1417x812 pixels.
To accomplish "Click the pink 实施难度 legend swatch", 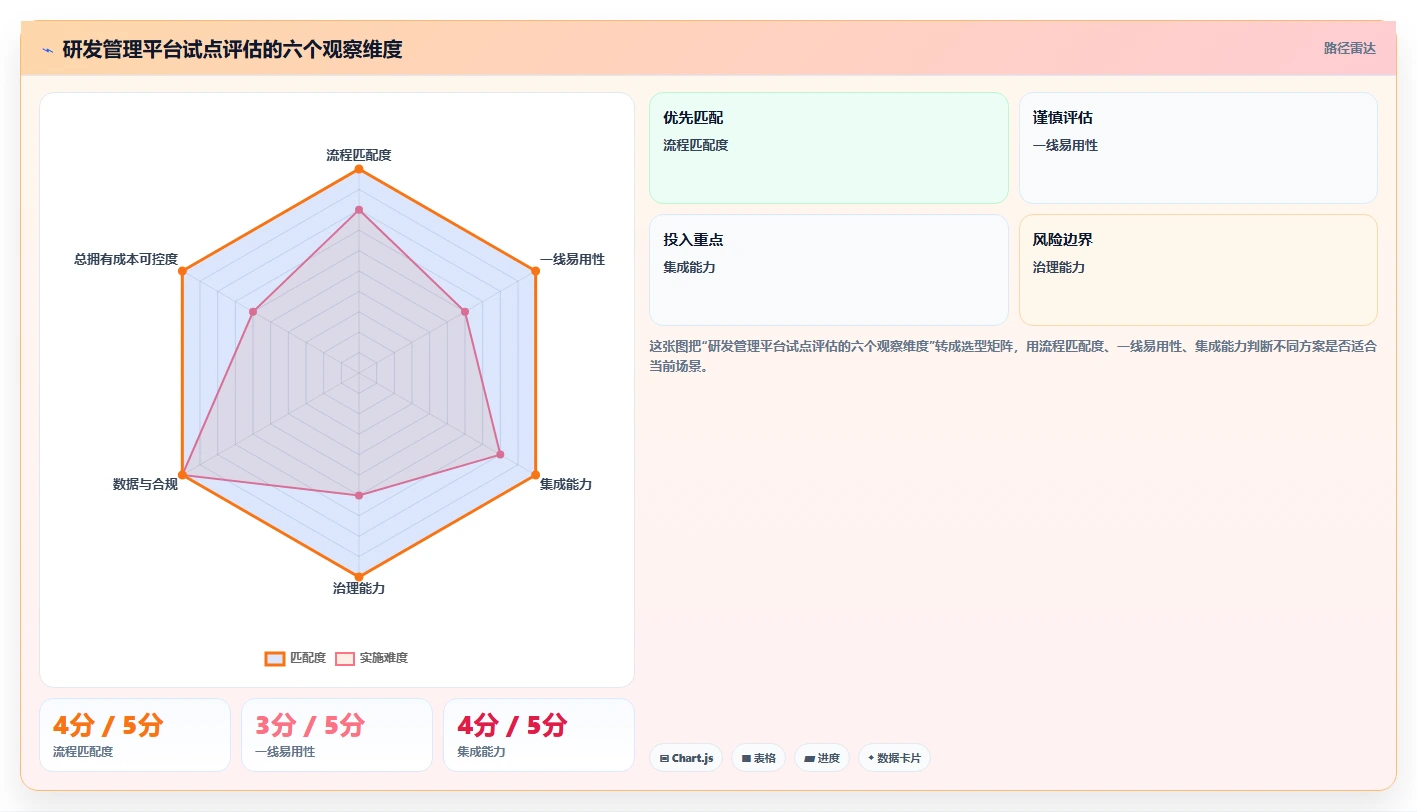I will point(345,658).
